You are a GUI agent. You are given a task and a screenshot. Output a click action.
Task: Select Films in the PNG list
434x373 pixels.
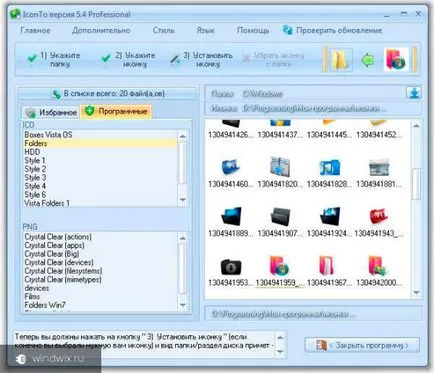100,296
